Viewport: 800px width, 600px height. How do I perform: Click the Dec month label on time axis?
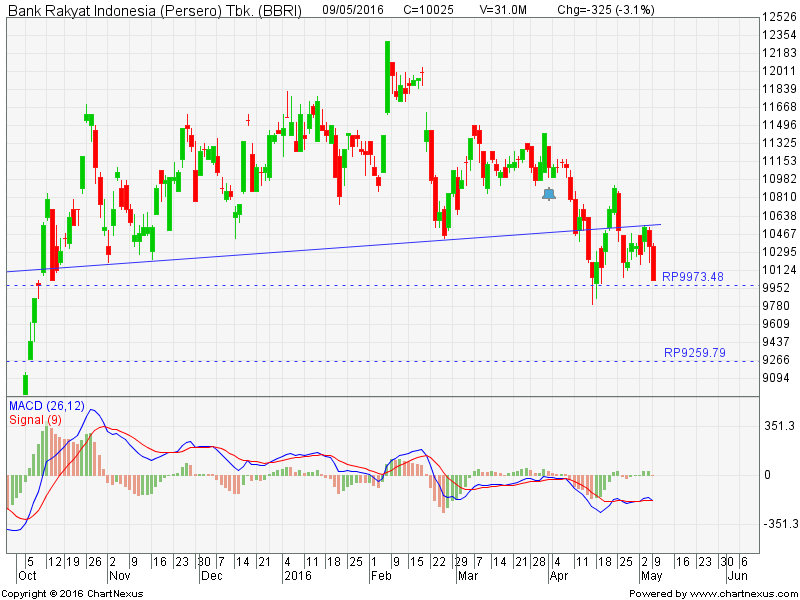pyautogui.click(x=211, y=576)
